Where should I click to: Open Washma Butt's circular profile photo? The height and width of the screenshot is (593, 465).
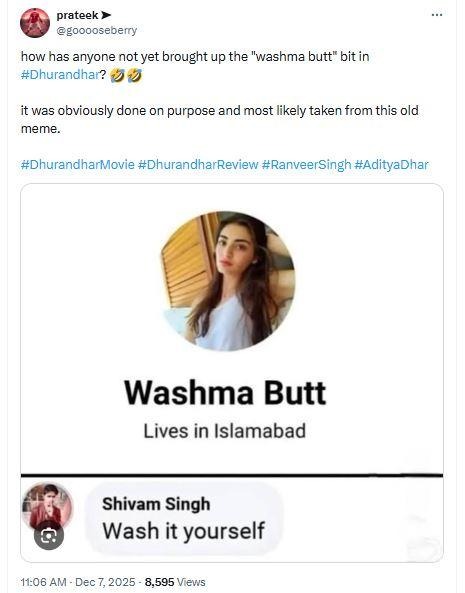click(x=228, y=281)
